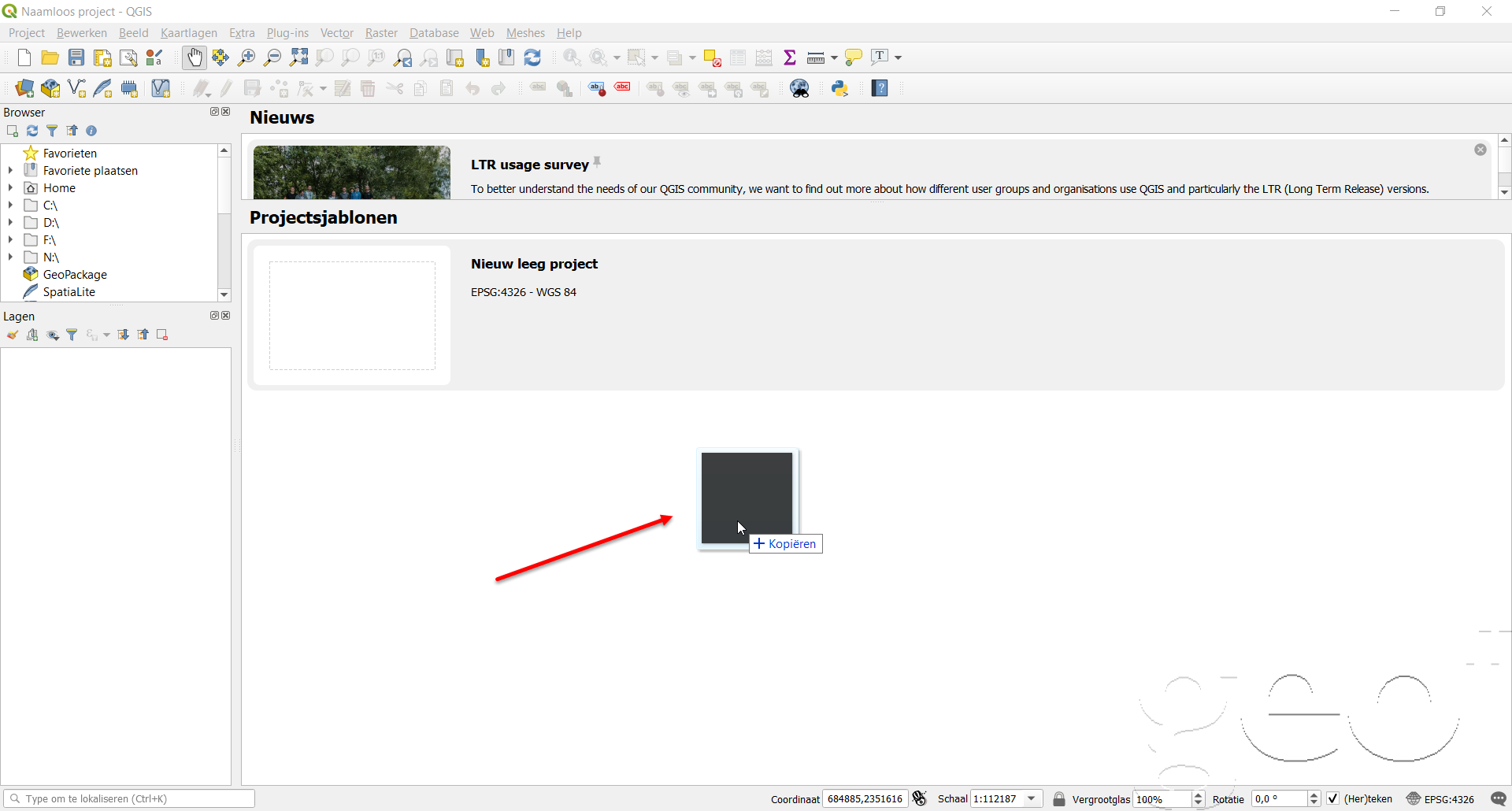Image resolution: width=1512 pixels, height=811 pixels.
Task: Open the Style Manager icon
Action: [x=154, y=57]
